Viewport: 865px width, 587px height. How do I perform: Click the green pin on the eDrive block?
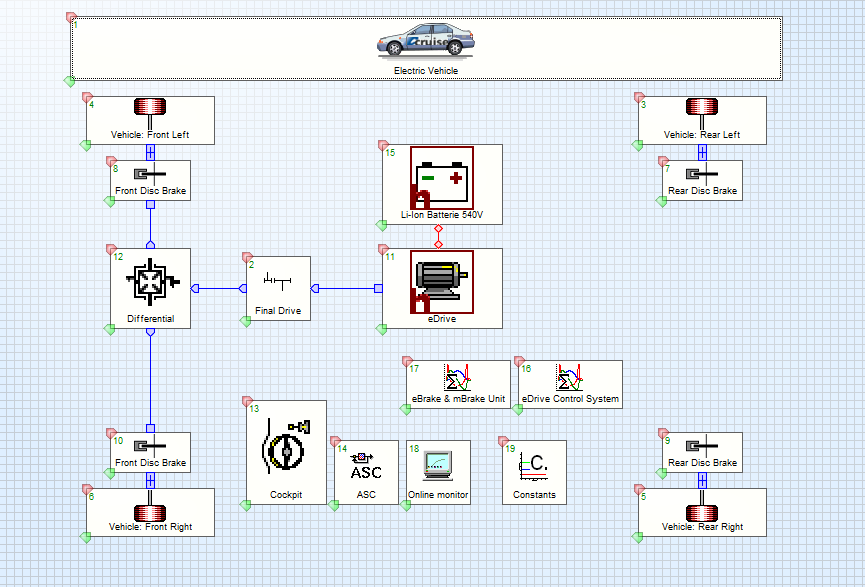tap(381, 329)
